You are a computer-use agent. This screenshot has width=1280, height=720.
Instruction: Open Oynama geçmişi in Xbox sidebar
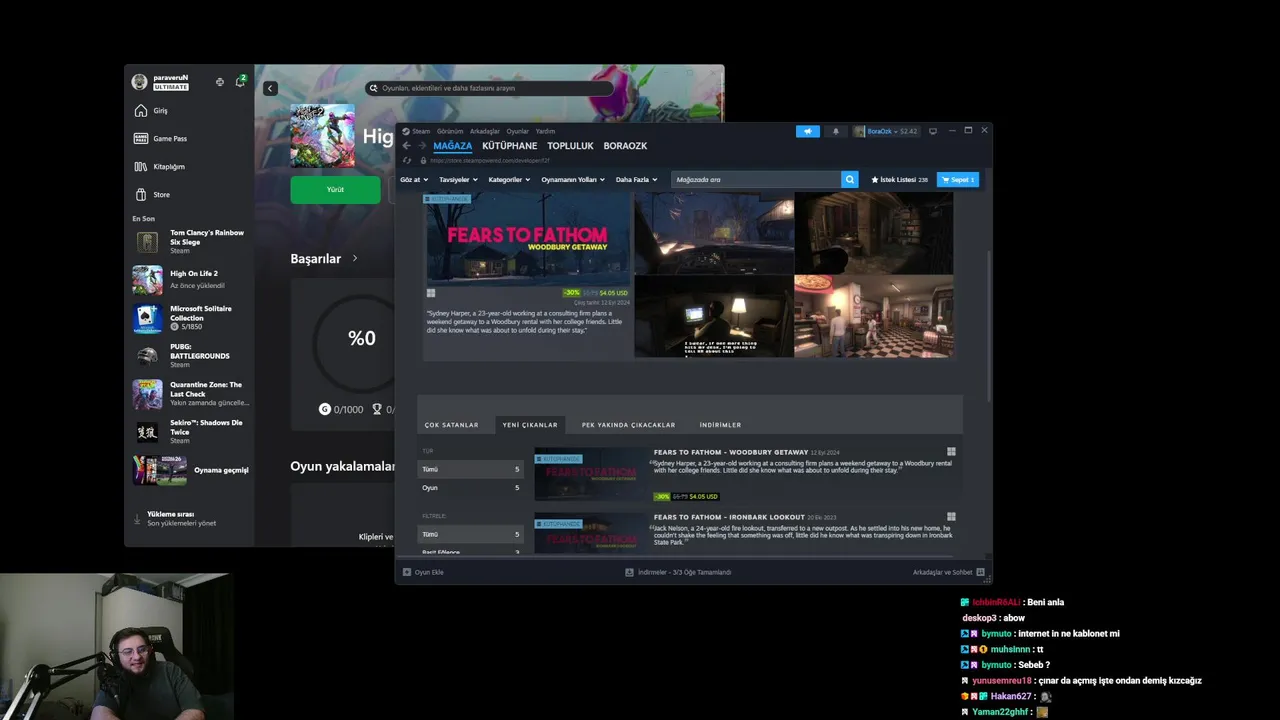(x=190, y=470)
